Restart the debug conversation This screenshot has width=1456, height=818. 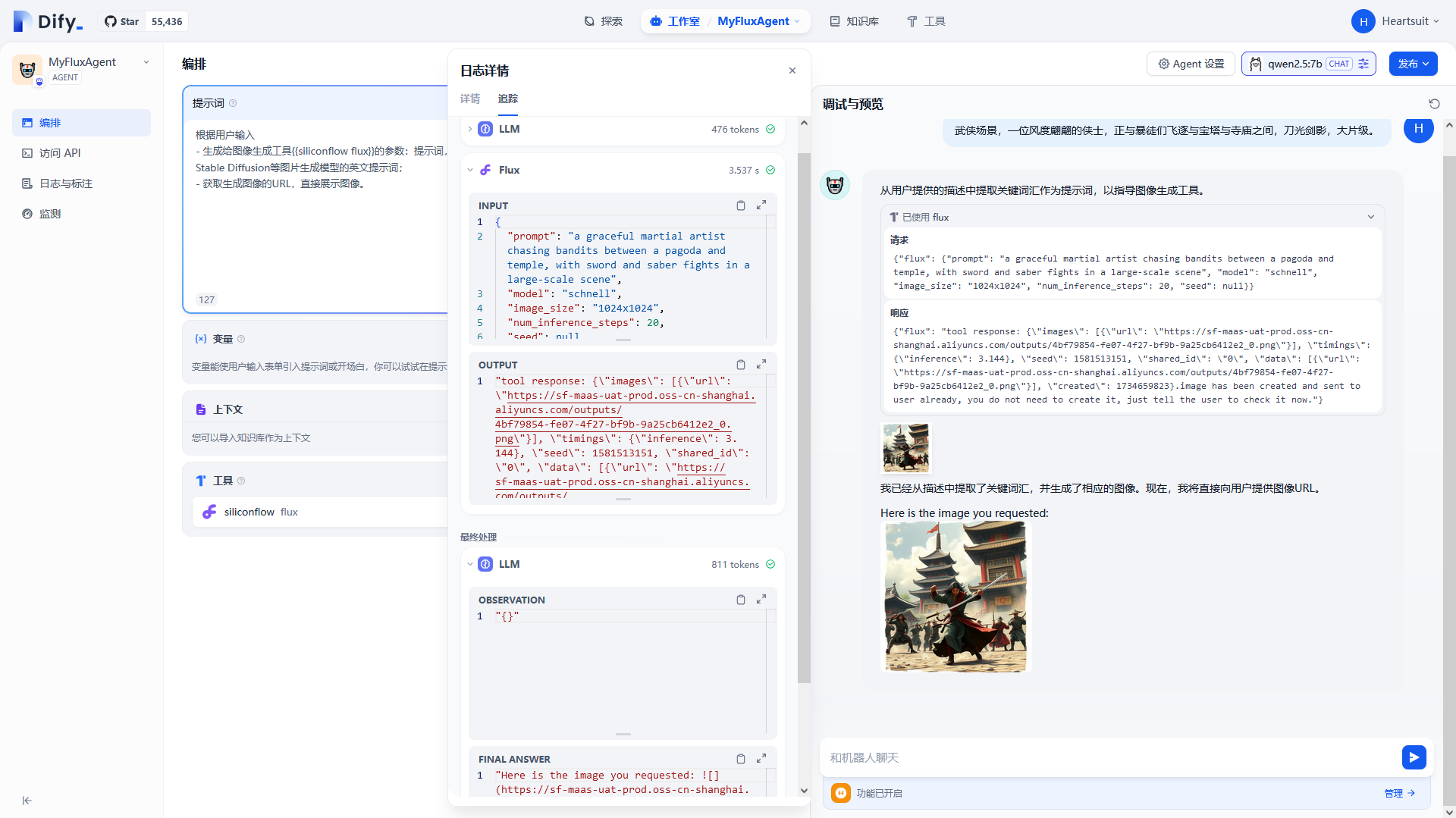click(1434, 104)
